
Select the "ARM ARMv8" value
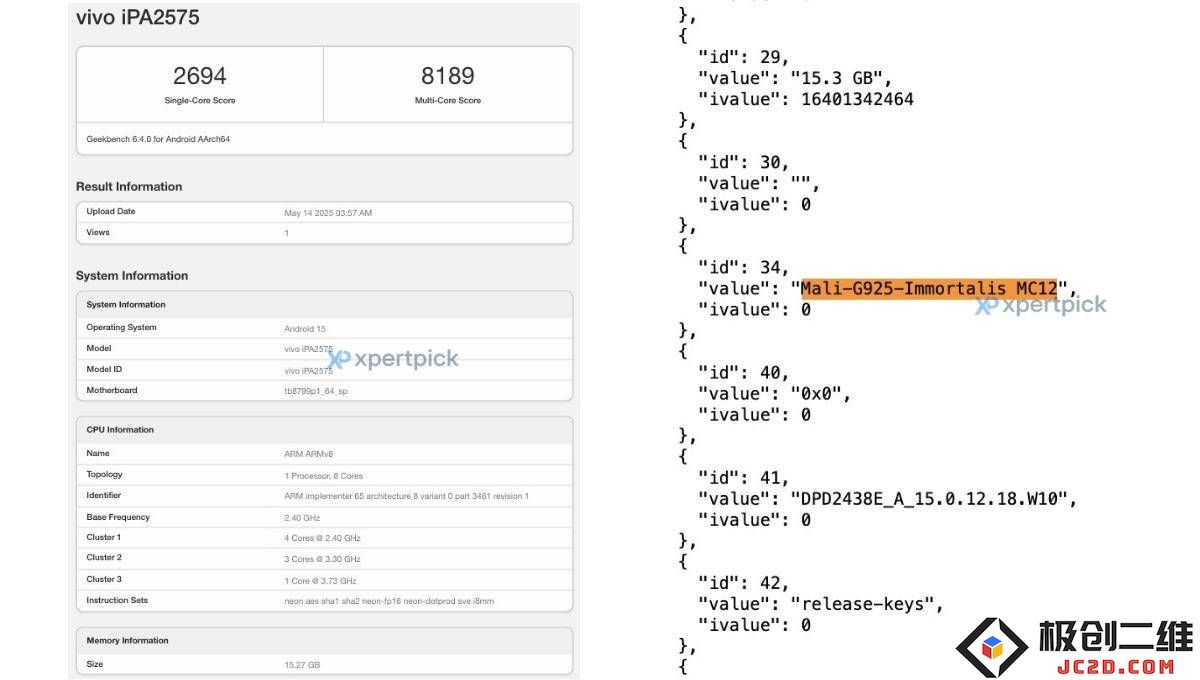pyautogui.click(x=308, y=455)
